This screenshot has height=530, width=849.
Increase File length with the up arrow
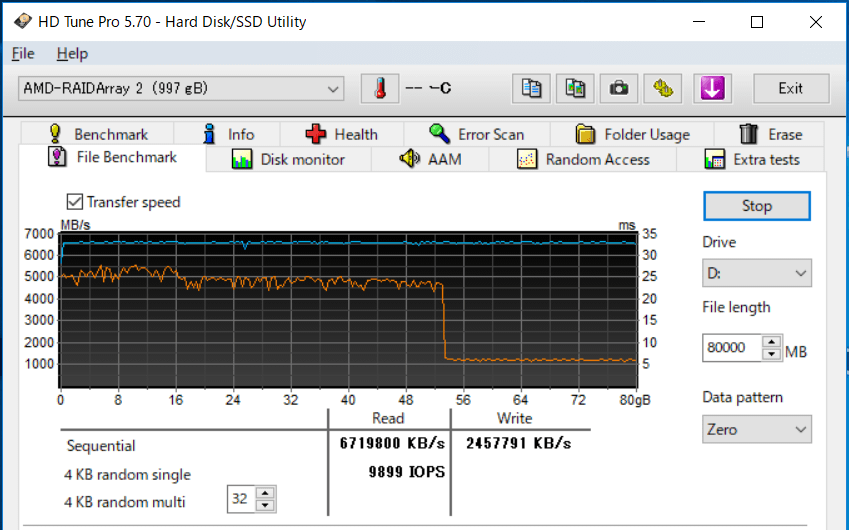(771, 342)
